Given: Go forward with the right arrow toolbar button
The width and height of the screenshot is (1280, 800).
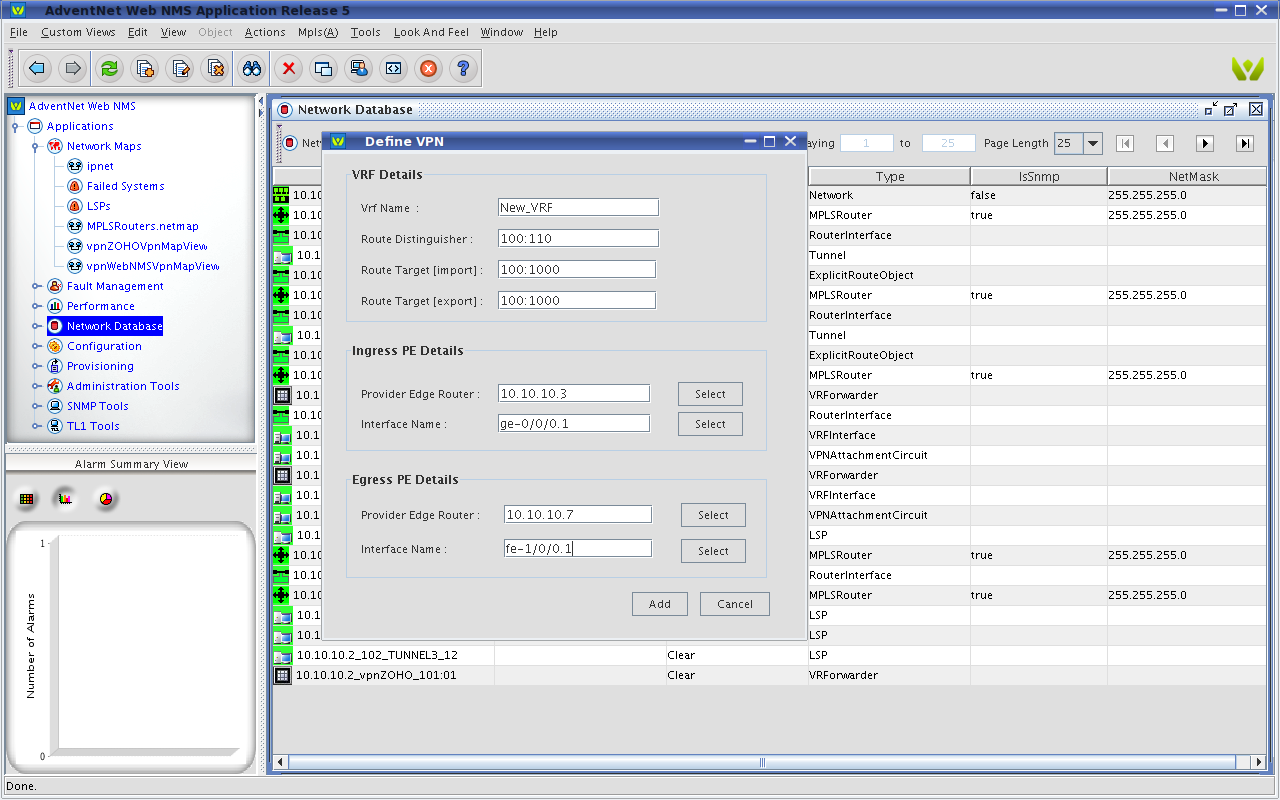Looking at the screenshot, I should (x=72, y=69).
